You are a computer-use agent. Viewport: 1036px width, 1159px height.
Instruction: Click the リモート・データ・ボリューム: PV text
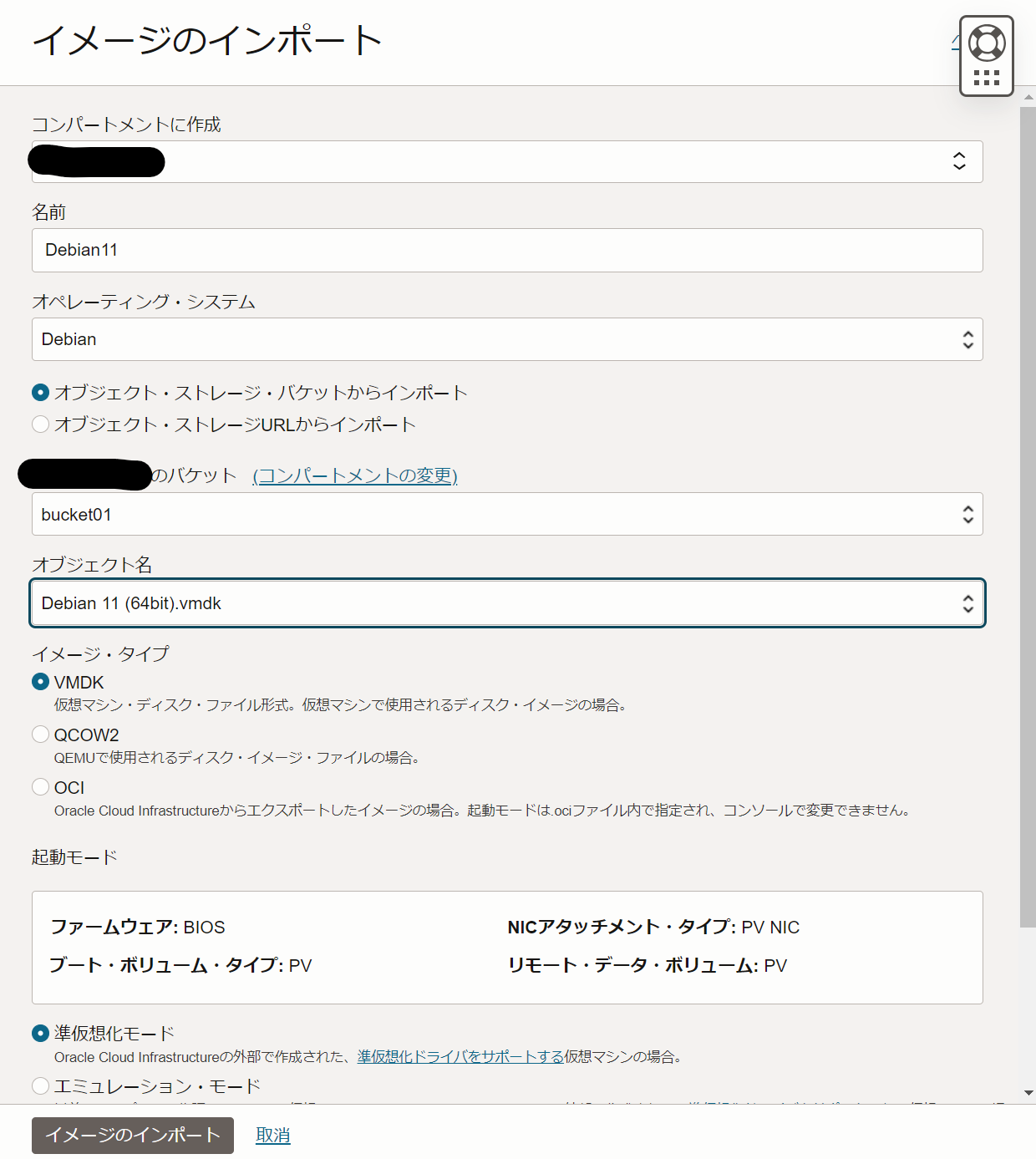tap(647, 966)
